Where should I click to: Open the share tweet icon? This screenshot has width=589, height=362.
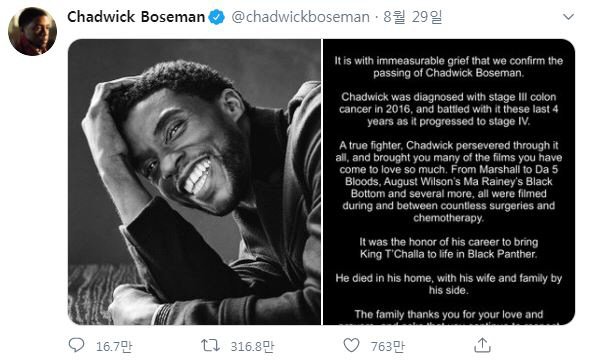tap(482, 345)
